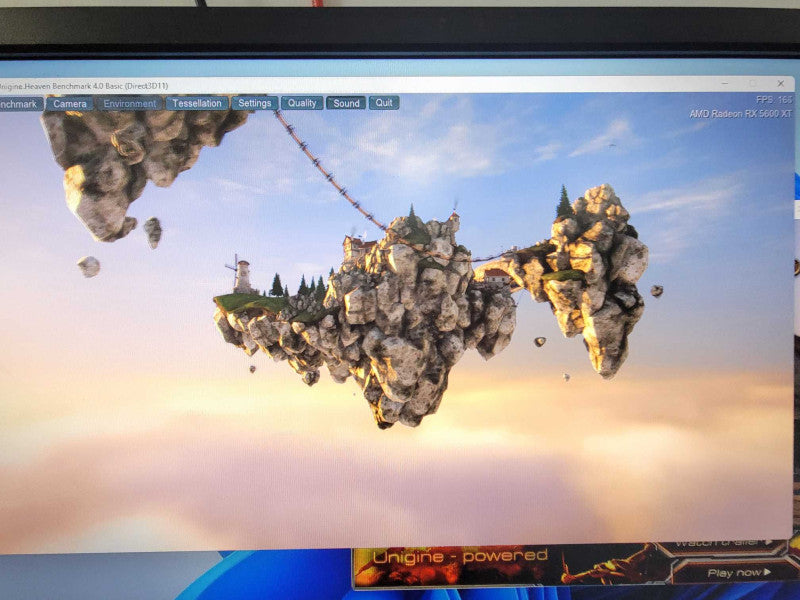Click the Heaven Benchmark 4.0 title text
Image resolution: width=800 pixels, height=600 pixels.
click(x=84, y=86)
